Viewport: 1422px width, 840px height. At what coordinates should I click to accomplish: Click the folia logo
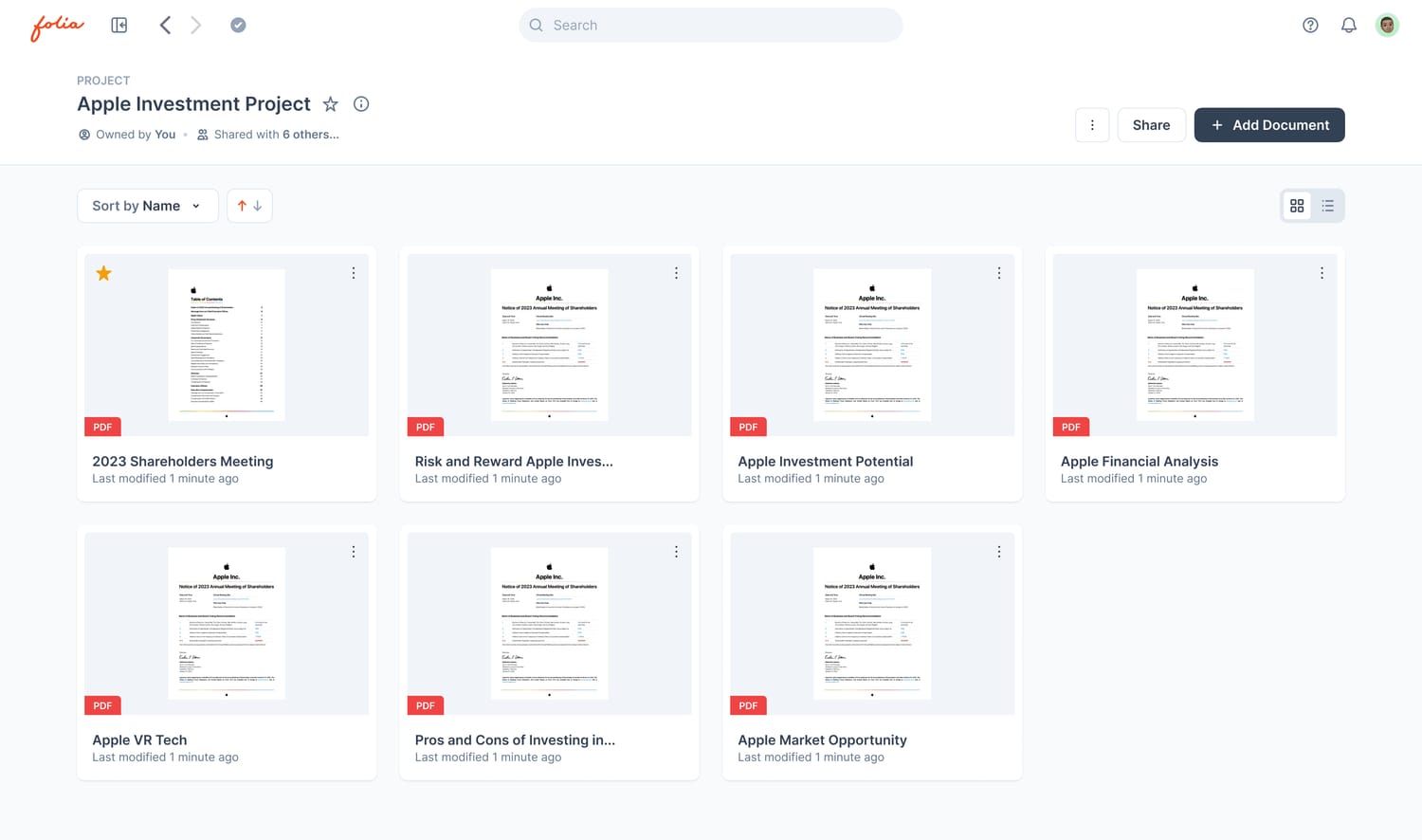pos(57,27)
